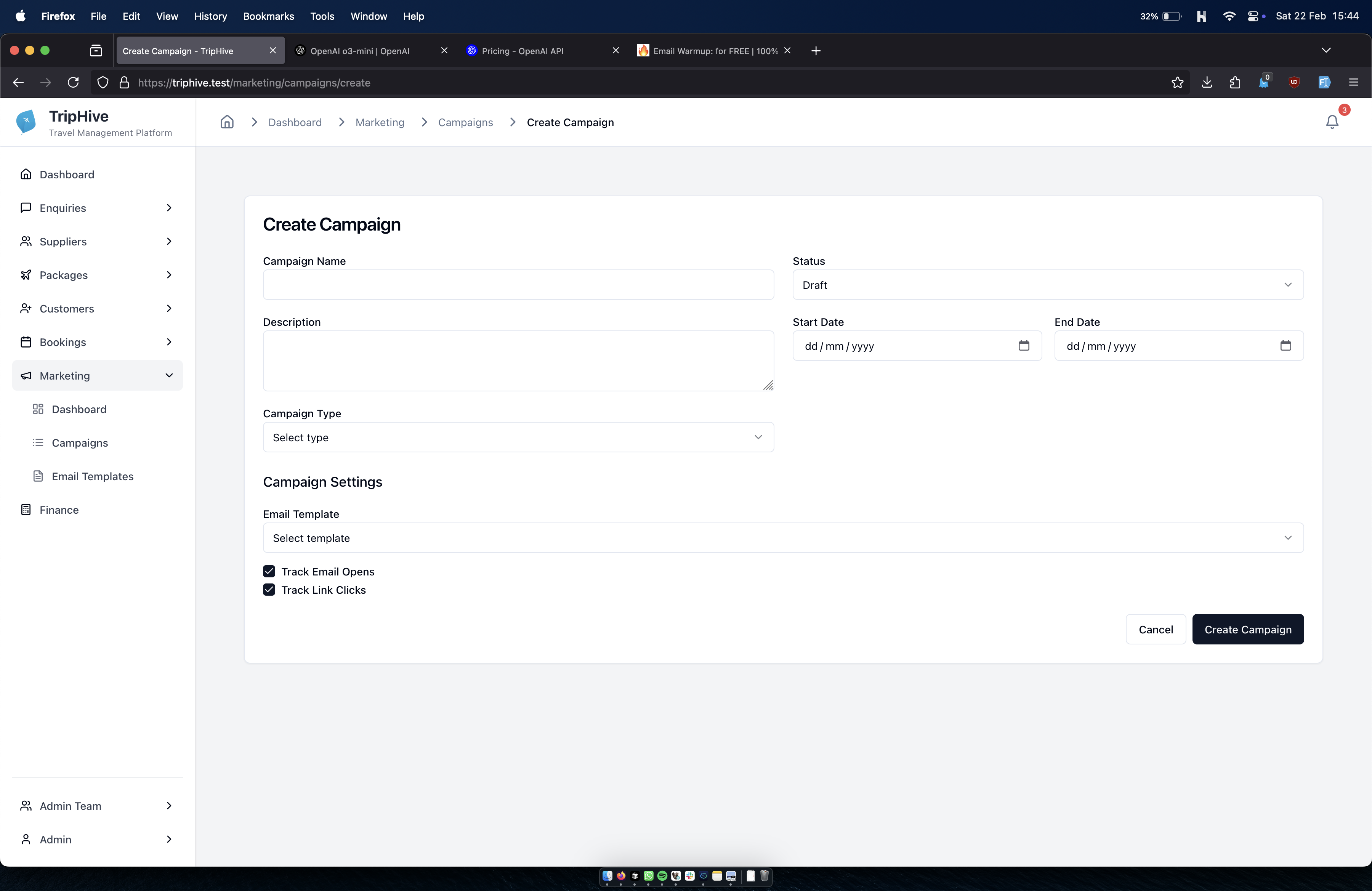This screenshot has height=891, width=1372.
Task: Click the notification bell icon
Action: point(1332,122)
